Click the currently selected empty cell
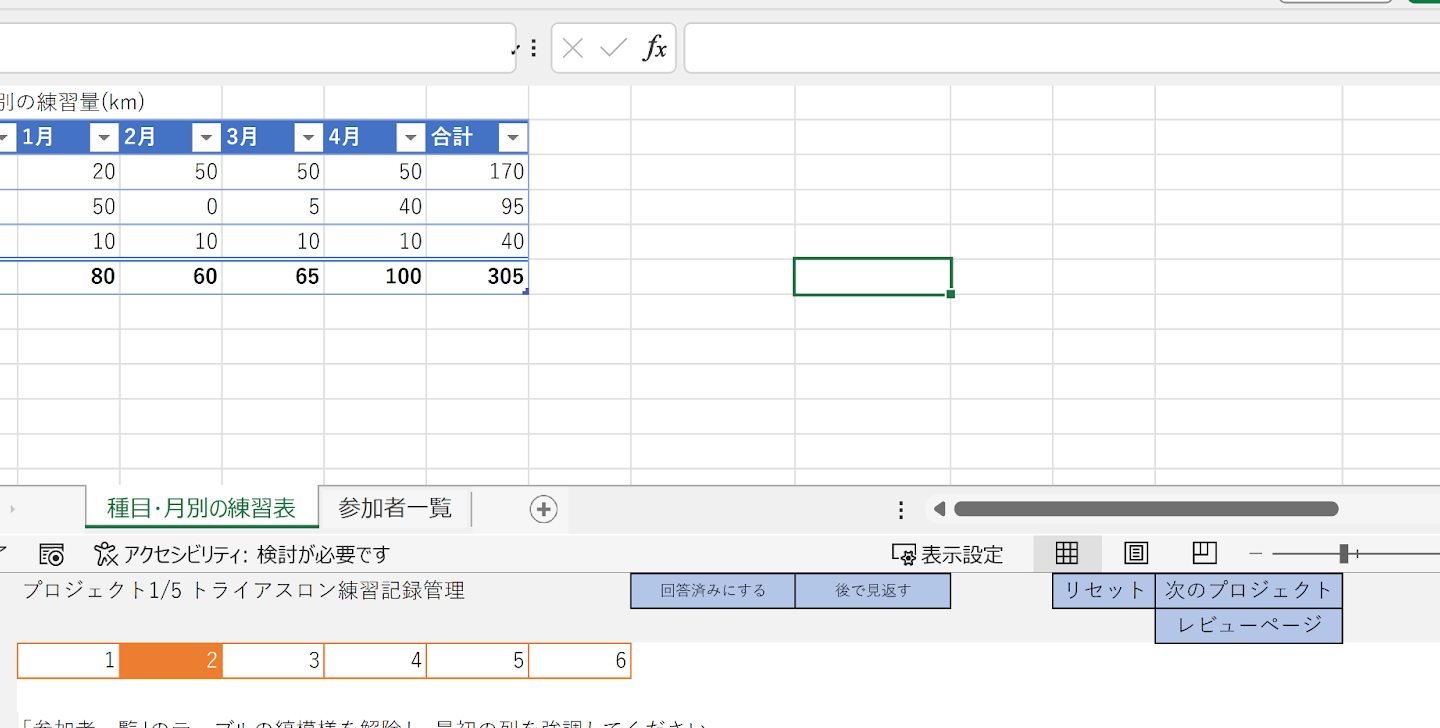Image resolution: width=1440 pixels, height=728 pixels. tap(872, 276)
